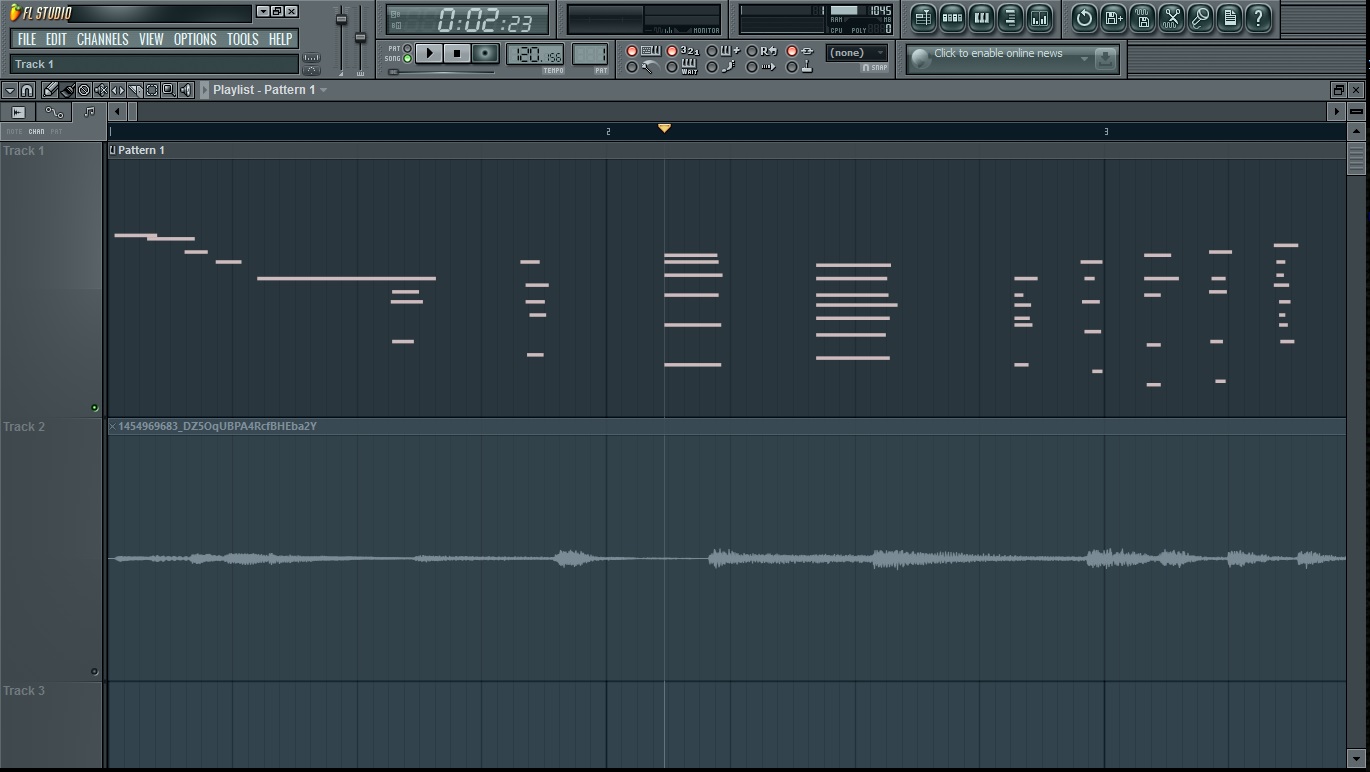Switch to PAT pattern mode
Screen dimensions: 1370x772
pos(407,48)
